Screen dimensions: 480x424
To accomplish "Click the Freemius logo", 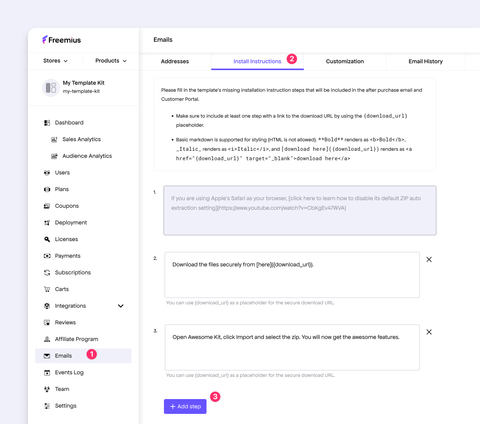I will click(x=62, y=40).
